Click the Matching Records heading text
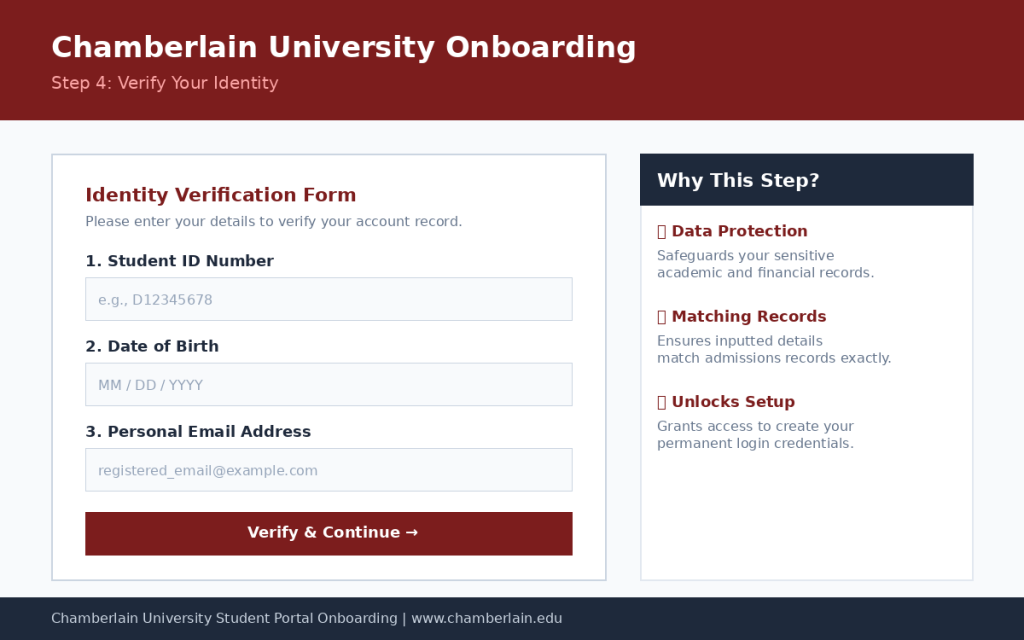 click(748, 317)
